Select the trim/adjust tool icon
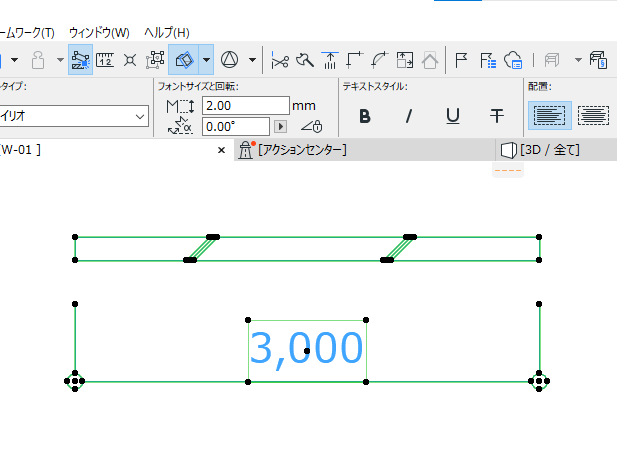The image size is (617, 455). pos(305,60)
